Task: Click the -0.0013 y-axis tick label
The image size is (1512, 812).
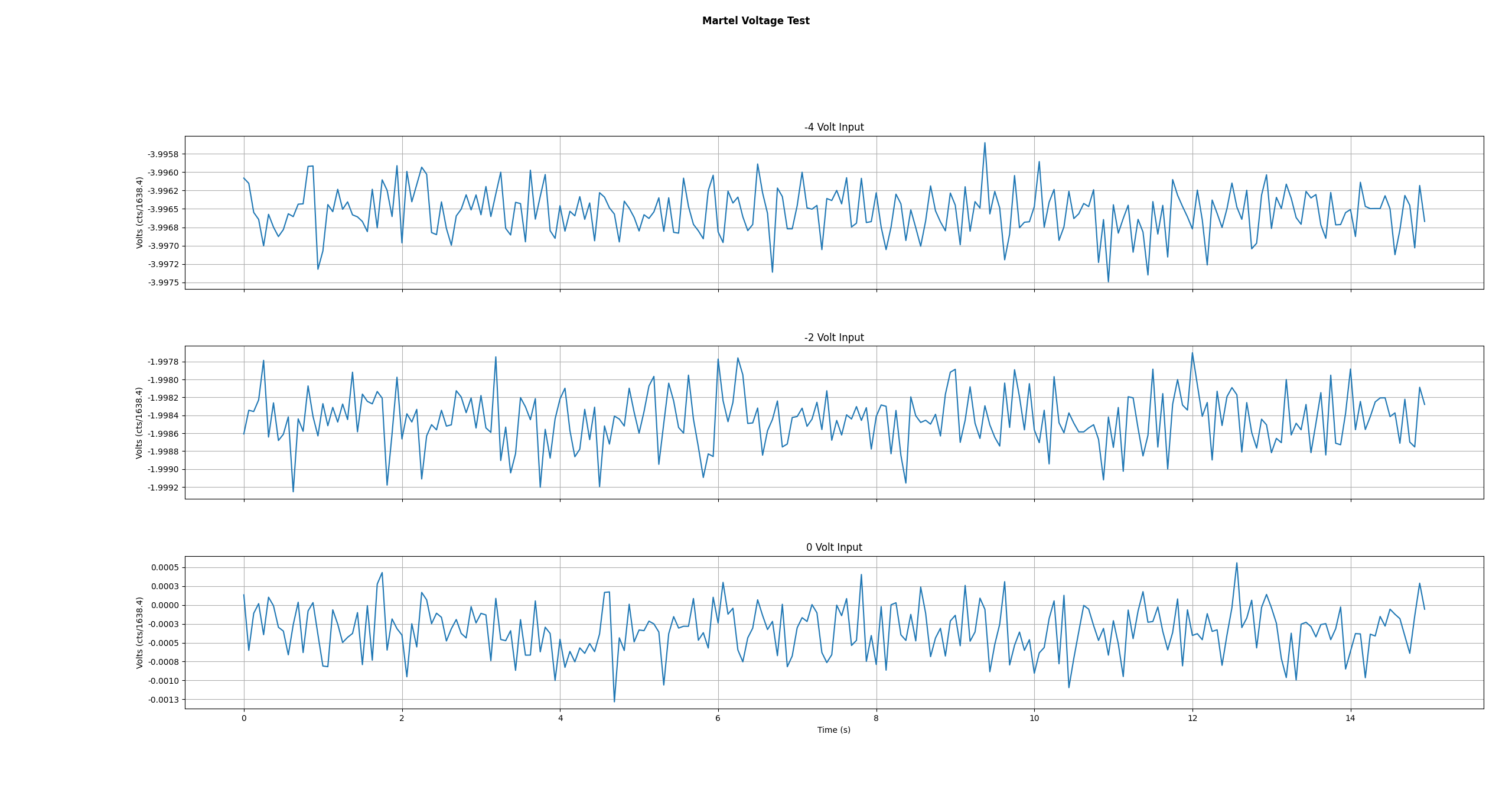Action: tap(163, 700)
